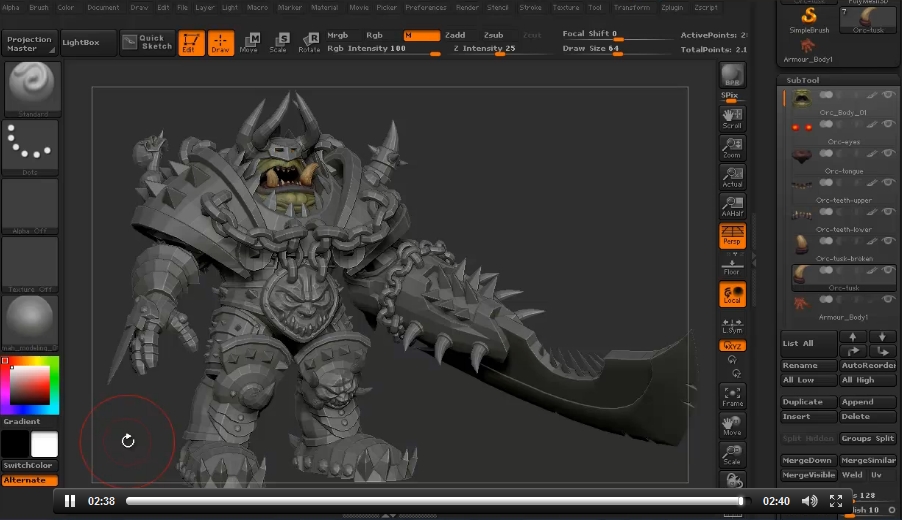The width and height of the screenshot is (902, 520).
Task: Switch to Rotate transform mode
Action: tap(309, 43)
